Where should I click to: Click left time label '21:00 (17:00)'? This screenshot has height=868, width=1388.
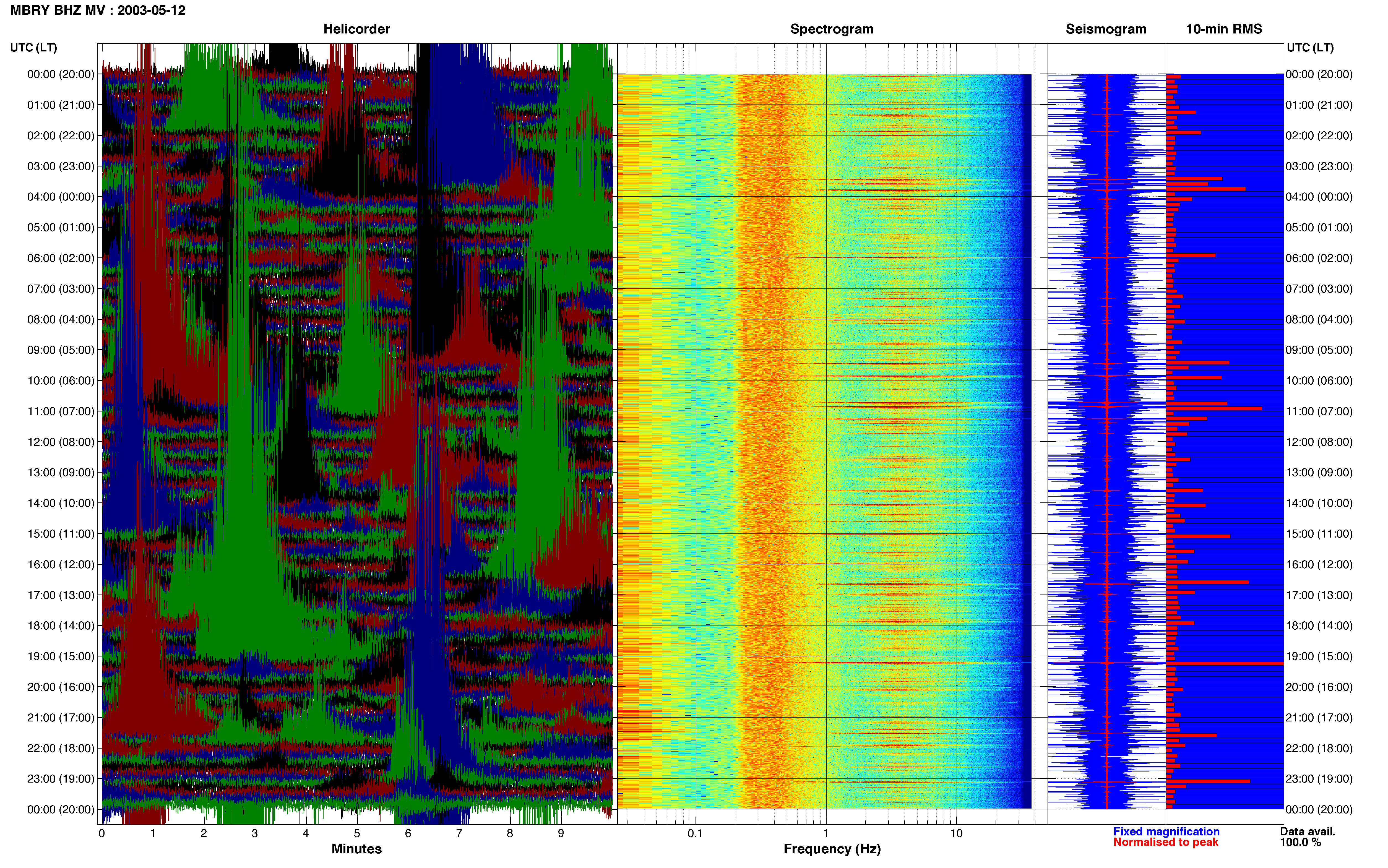(61, 718)
